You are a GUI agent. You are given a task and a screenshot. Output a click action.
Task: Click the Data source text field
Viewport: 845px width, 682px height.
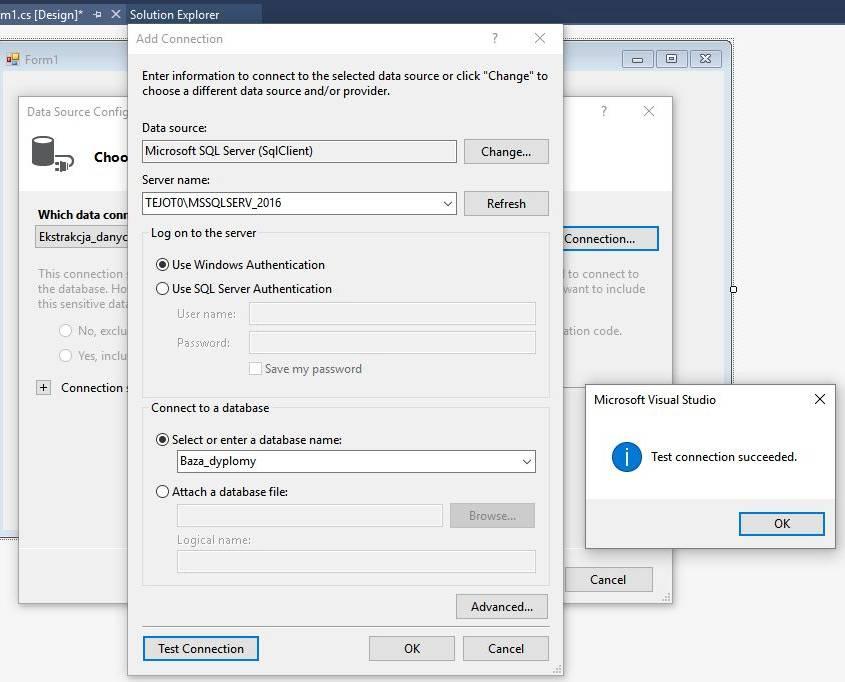pos(299,151)
